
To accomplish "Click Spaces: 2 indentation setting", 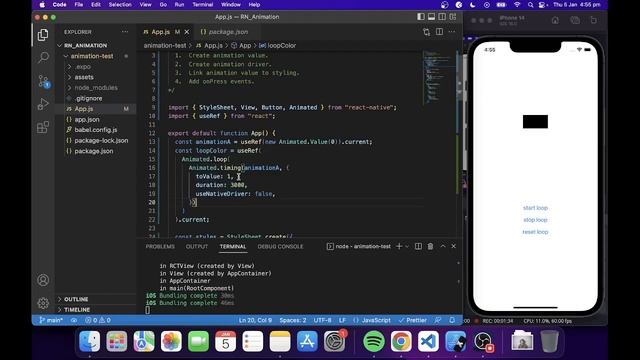I will coord(293,320).
